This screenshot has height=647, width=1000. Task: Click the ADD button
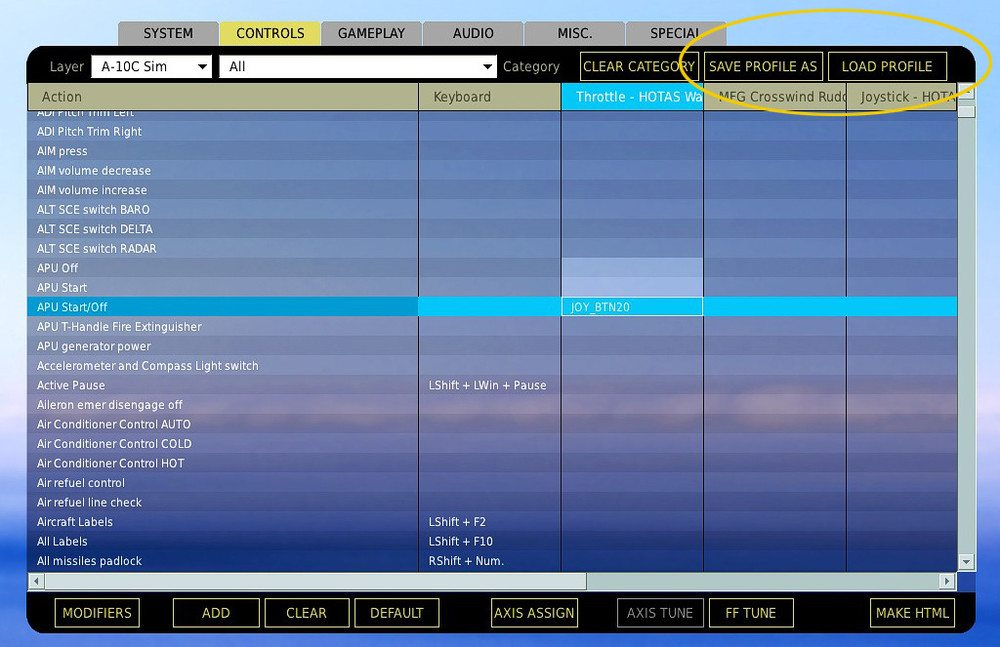(x=216, y=613)
